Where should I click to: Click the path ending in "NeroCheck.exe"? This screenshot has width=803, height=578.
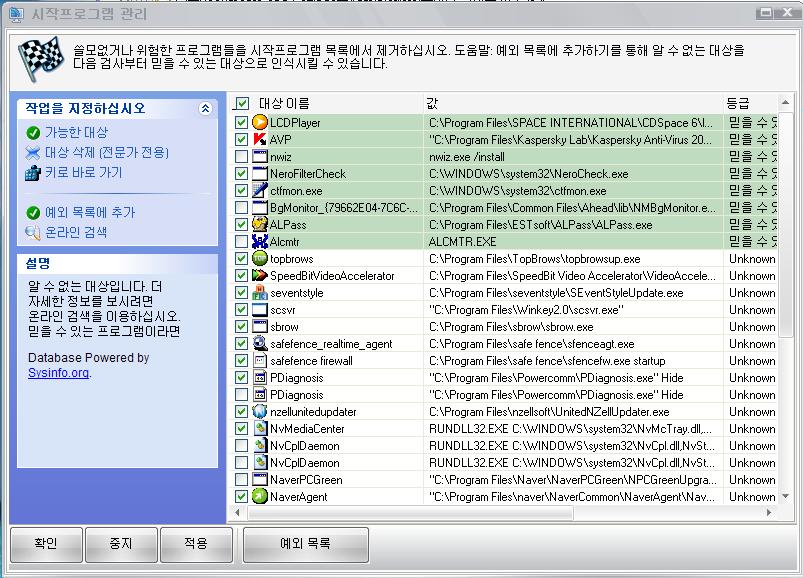point(529,174)
